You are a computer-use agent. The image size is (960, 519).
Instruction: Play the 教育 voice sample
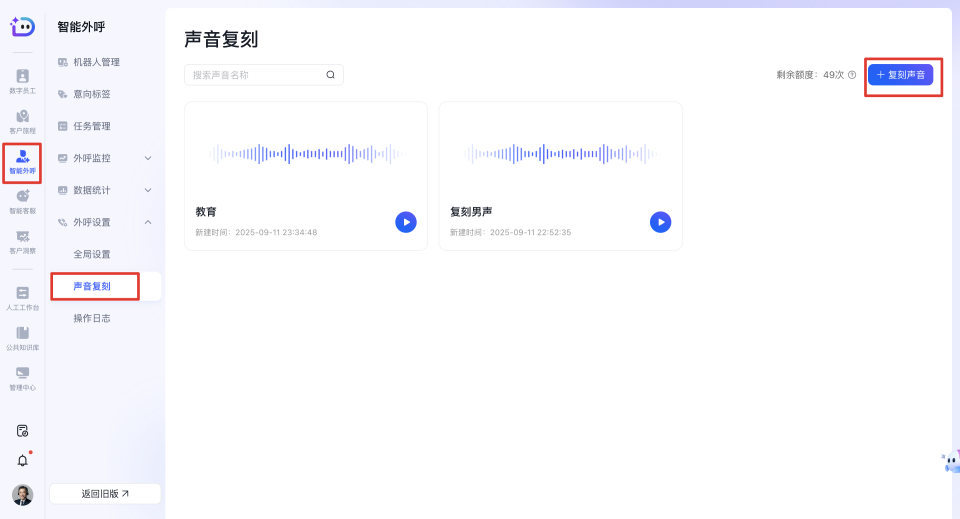tap(405, 222)
